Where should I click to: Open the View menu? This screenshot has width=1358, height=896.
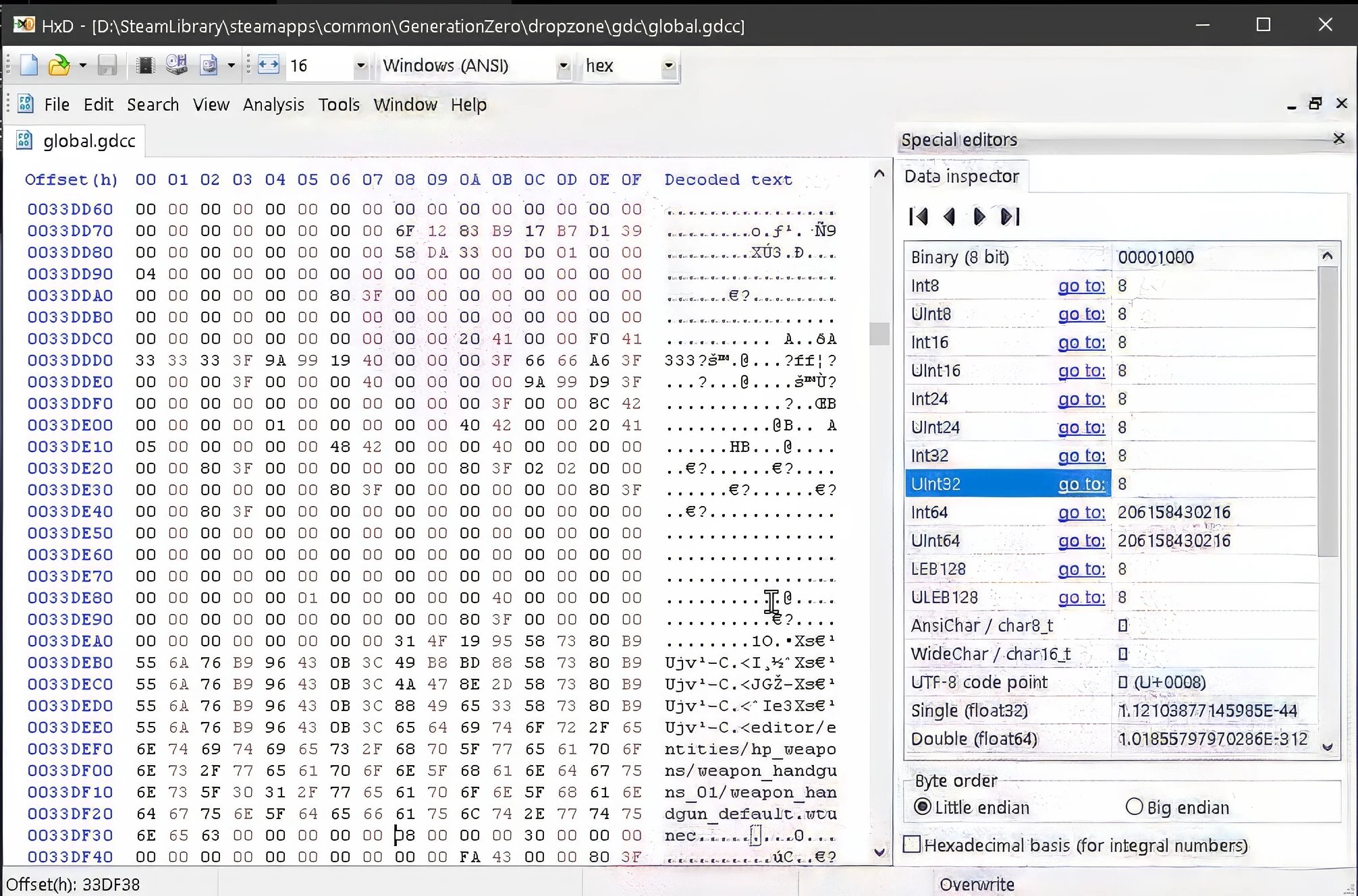(x=211, y=105)
